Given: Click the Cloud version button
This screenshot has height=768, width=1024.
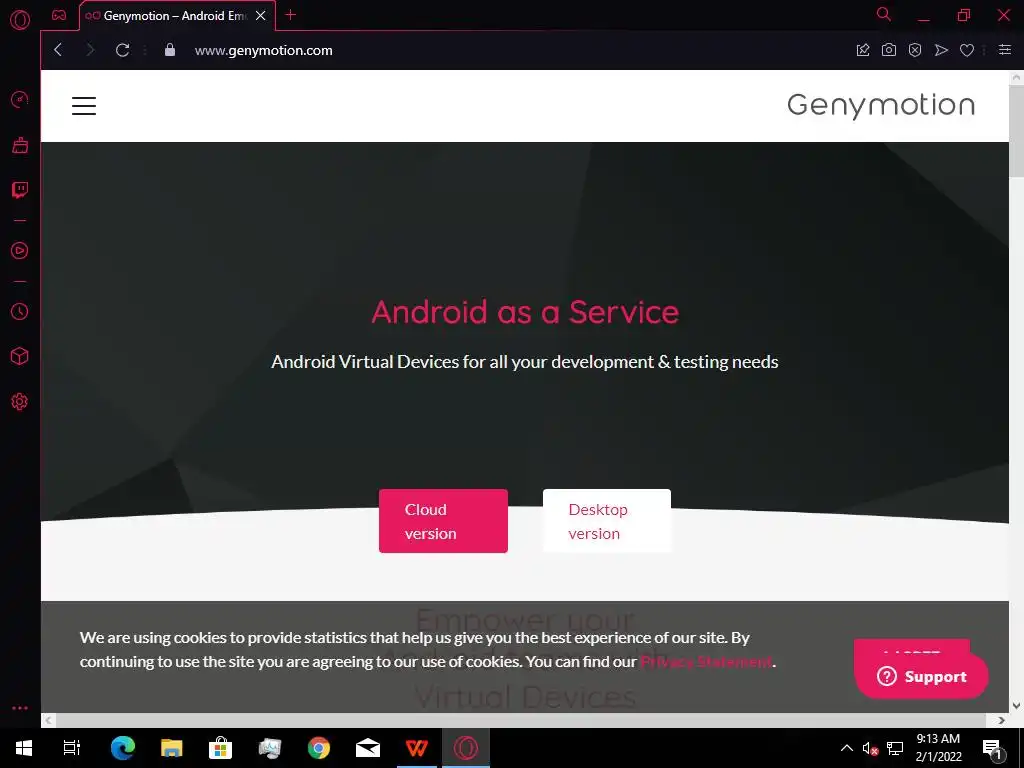Looking at the screenshot, I should coord(443,521).
